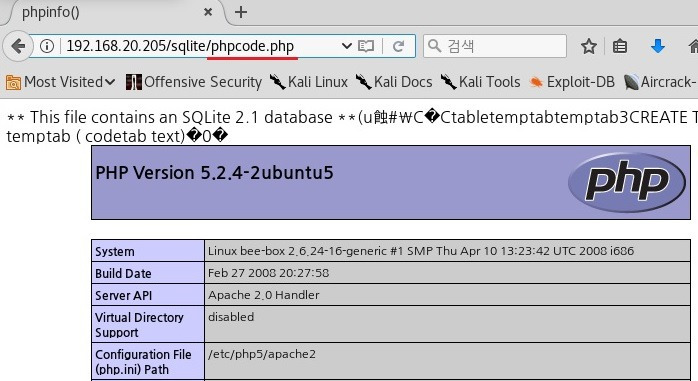This screenshot has height=381, width=698.
Task: Open Exploit-DB bookmark
Action: click(x=572, y=82)
